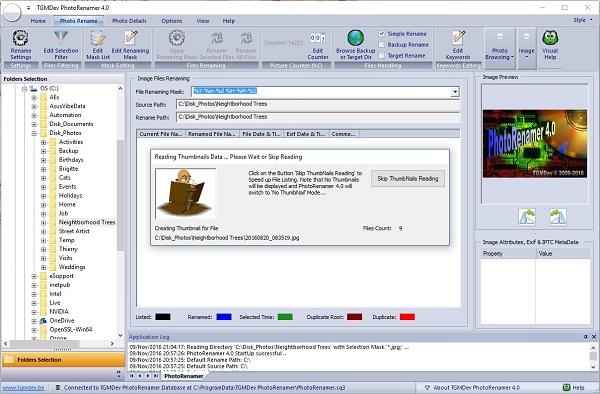Open File Renaming Mask dropdown arrow

click(455, 91)
